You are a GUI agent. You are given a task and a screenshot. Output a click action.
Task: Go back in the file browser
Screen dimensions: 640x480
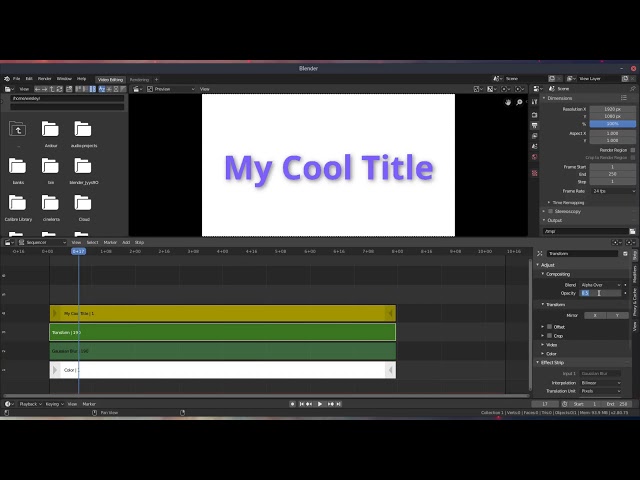37,89
